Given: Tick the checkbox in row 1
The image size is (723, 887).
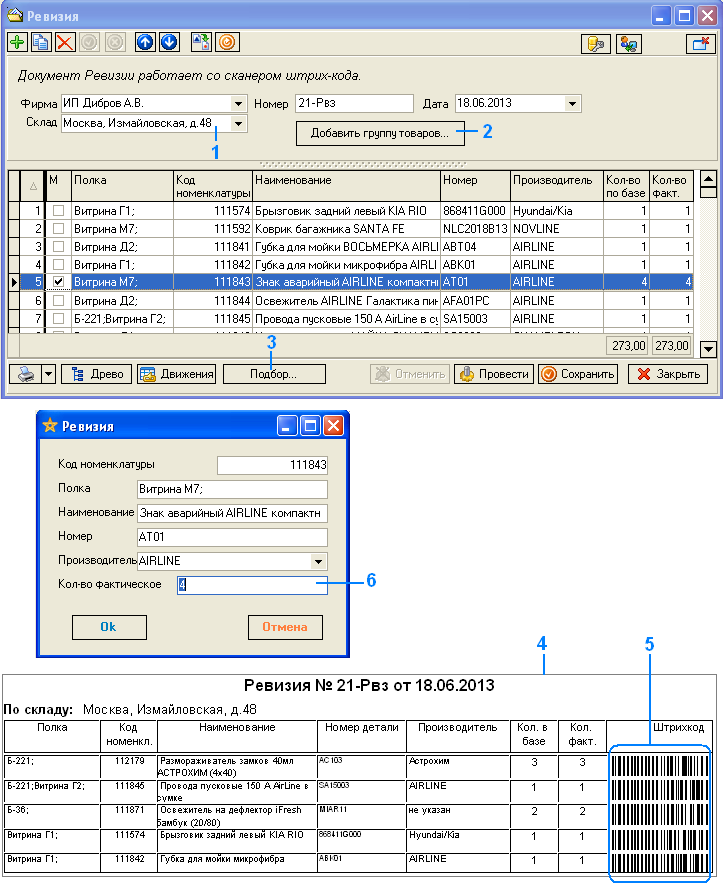Looking at the screenshot, I should tap(58, 211).
